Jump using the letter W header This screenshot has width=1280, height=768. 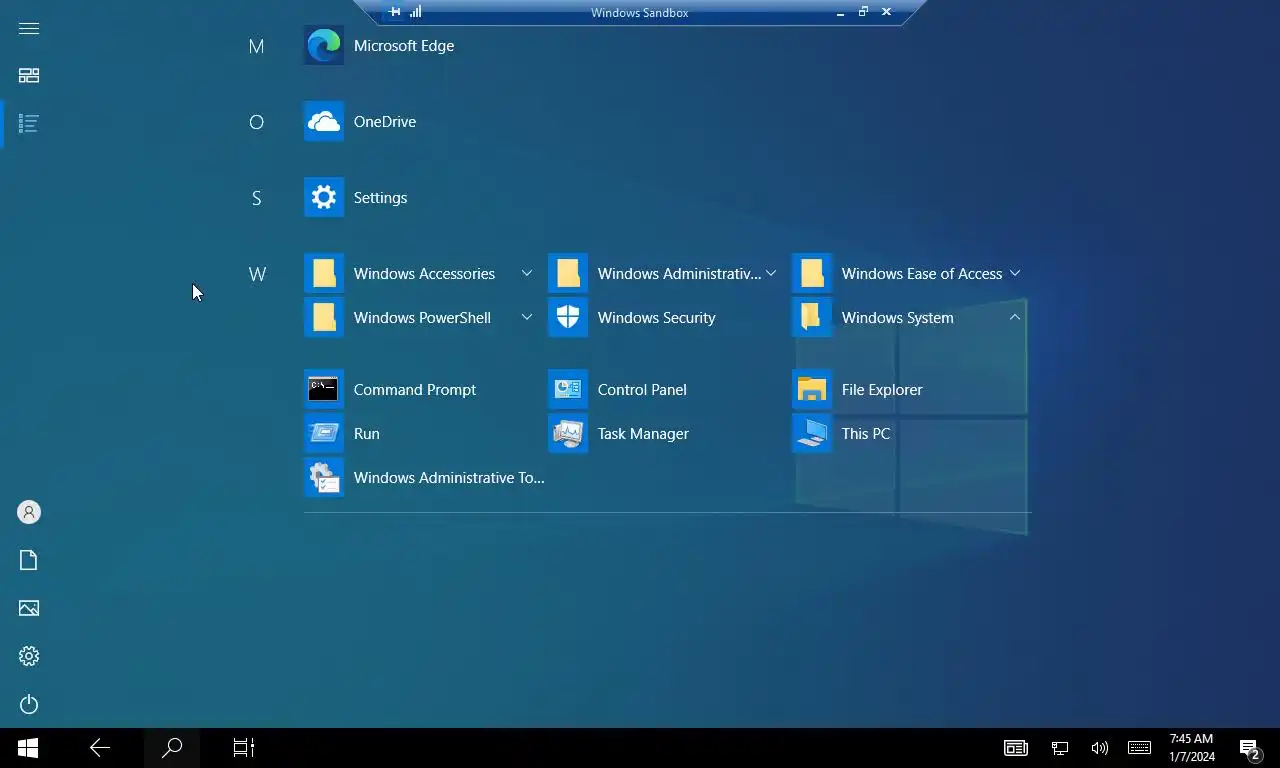pyautogui.click(x=257, y=274)
